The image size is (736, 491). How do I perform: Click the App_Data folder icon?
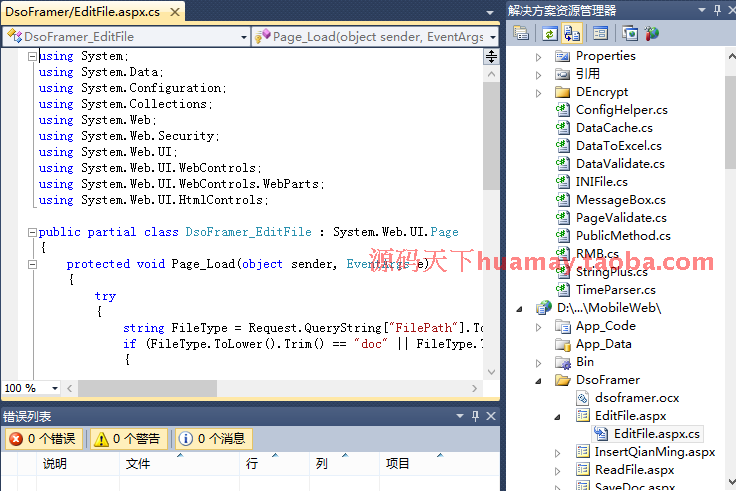click(x=562, y=344)
